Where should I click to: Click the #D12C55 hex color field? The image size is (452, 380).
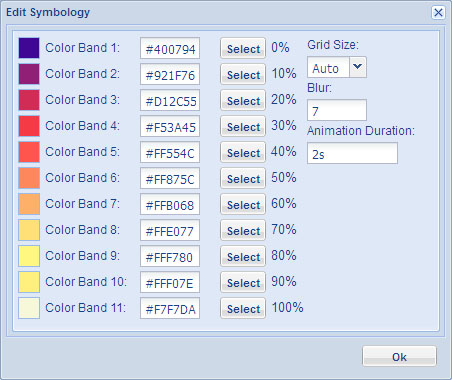click(170, 100)
